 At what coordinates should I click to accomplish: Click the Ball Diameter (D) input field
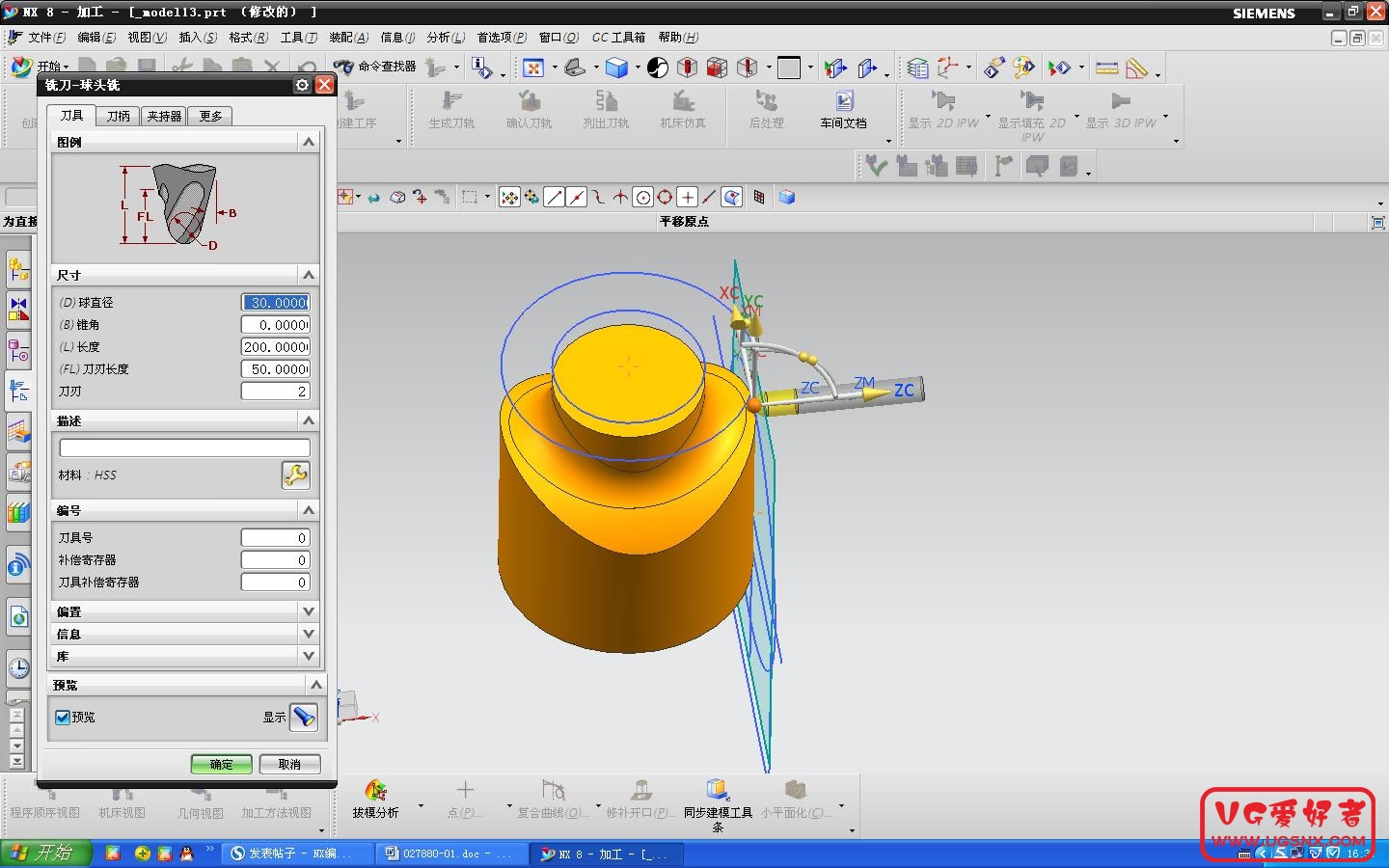click(276, 303)
